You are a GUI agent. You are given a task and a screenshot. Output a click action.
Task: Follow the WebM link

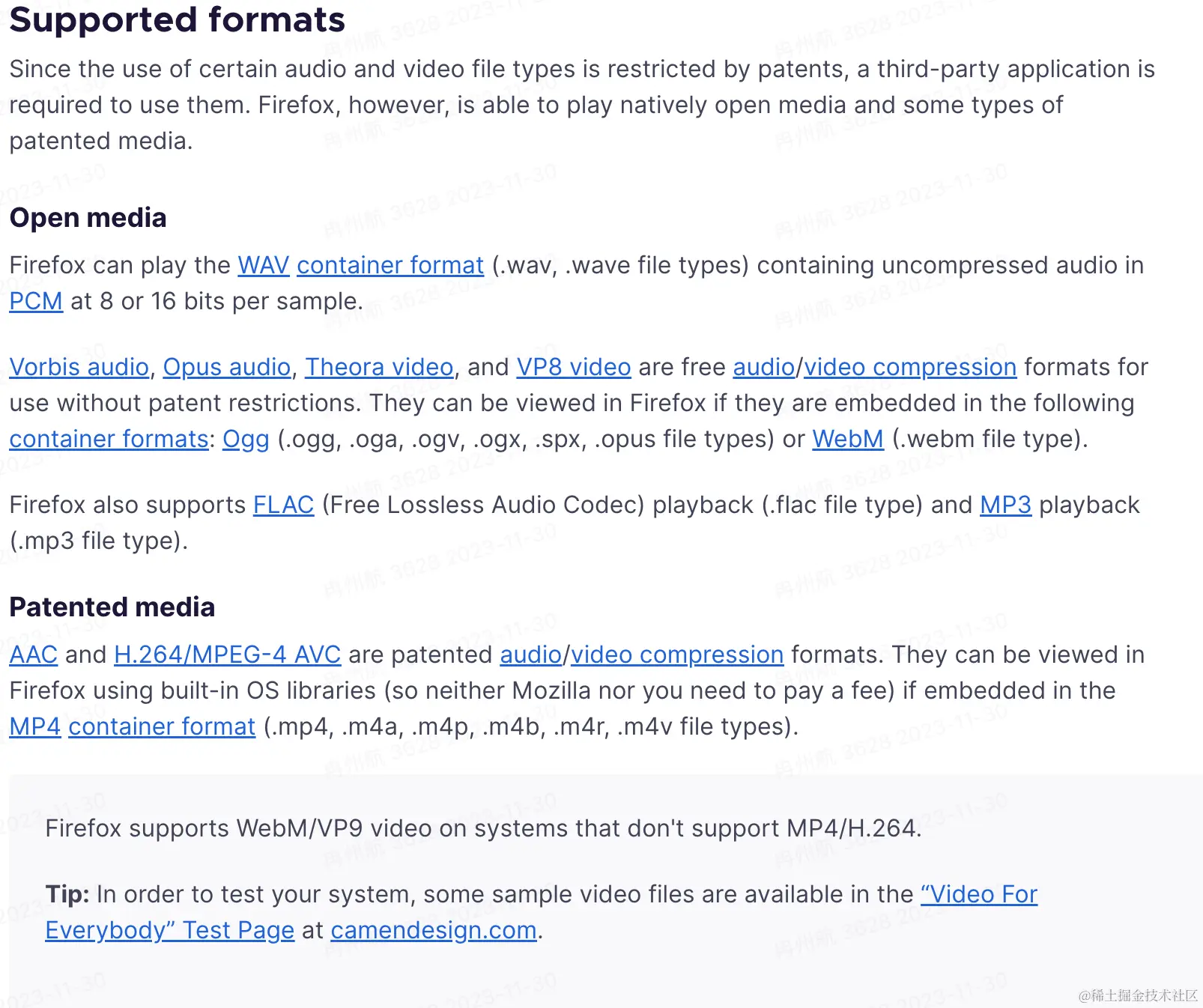(848, 439)
